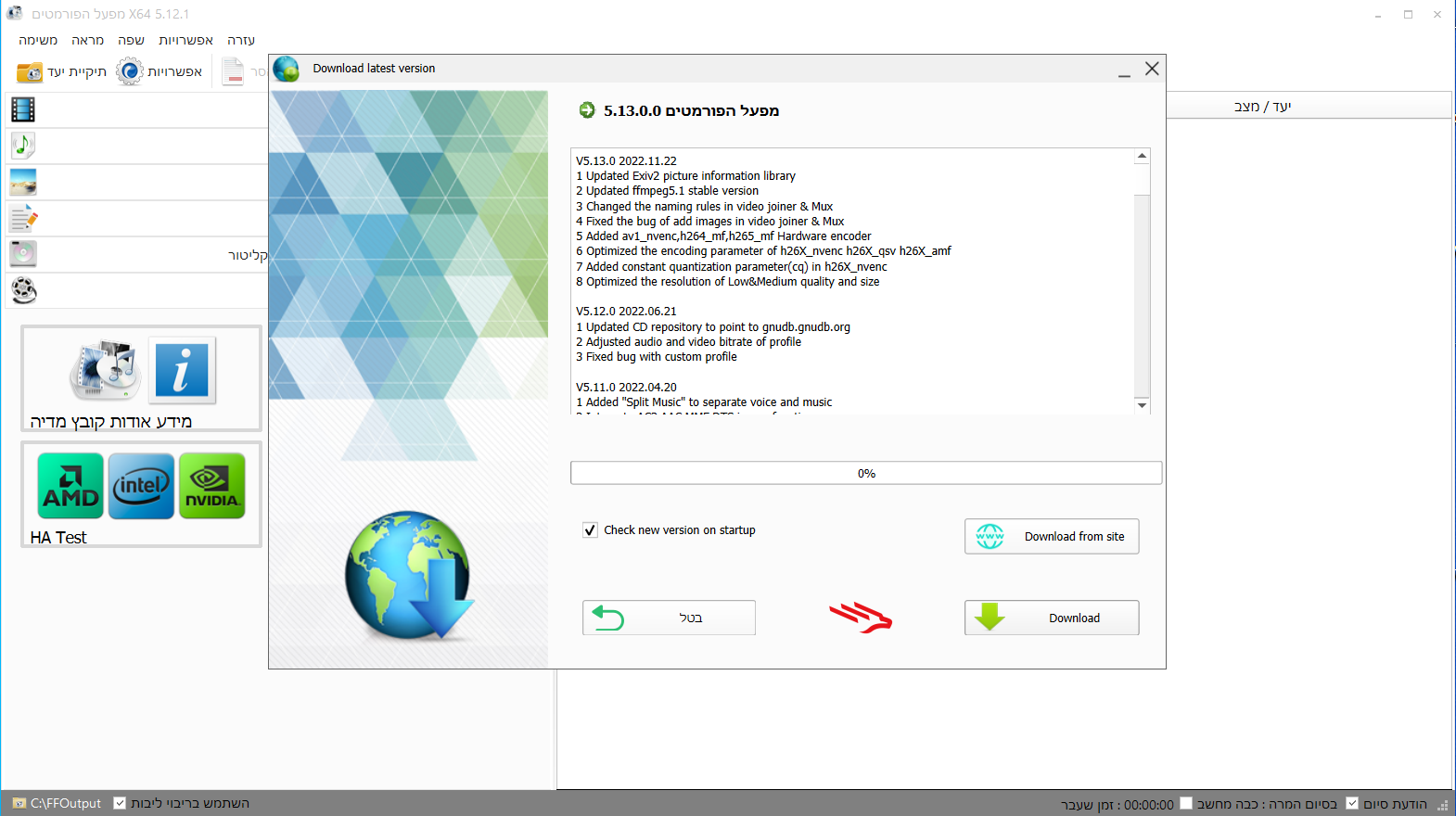Open the מראה menu

[87, 40]
